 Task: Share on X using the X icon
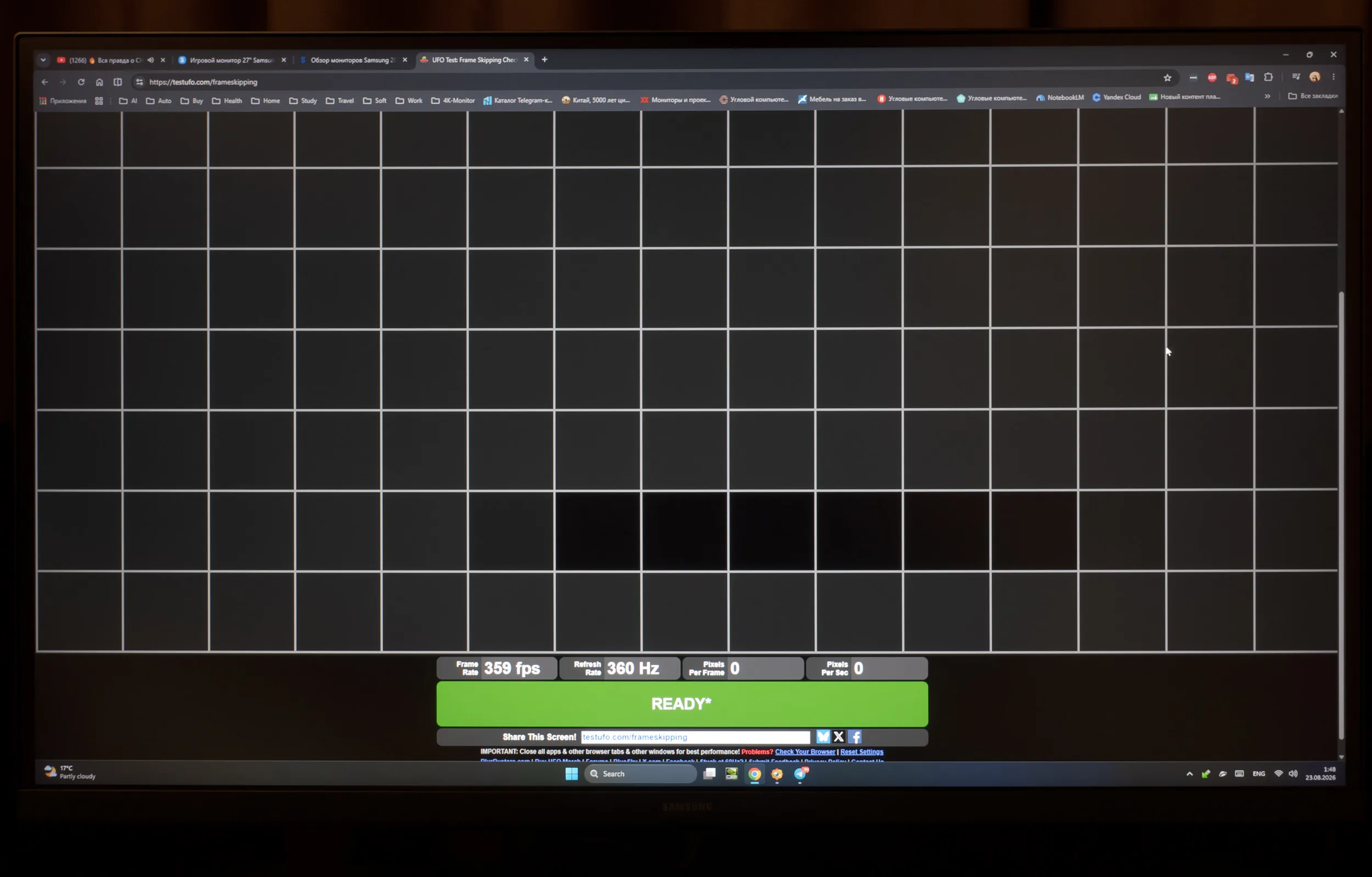click(839, 737)
